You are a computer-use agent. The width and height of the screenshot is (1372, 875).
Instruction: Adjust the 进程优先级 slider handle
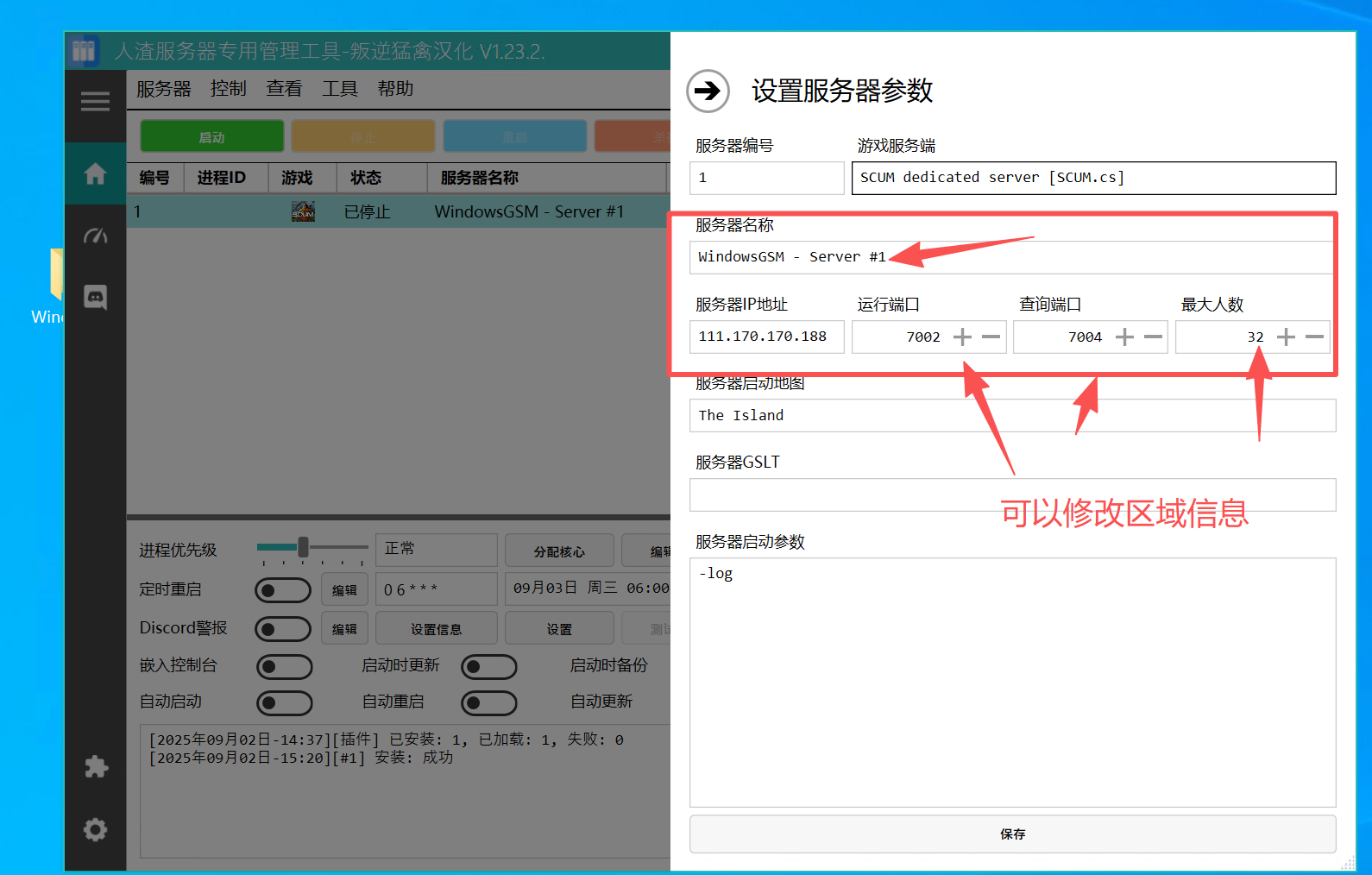[x=303, y=547]
